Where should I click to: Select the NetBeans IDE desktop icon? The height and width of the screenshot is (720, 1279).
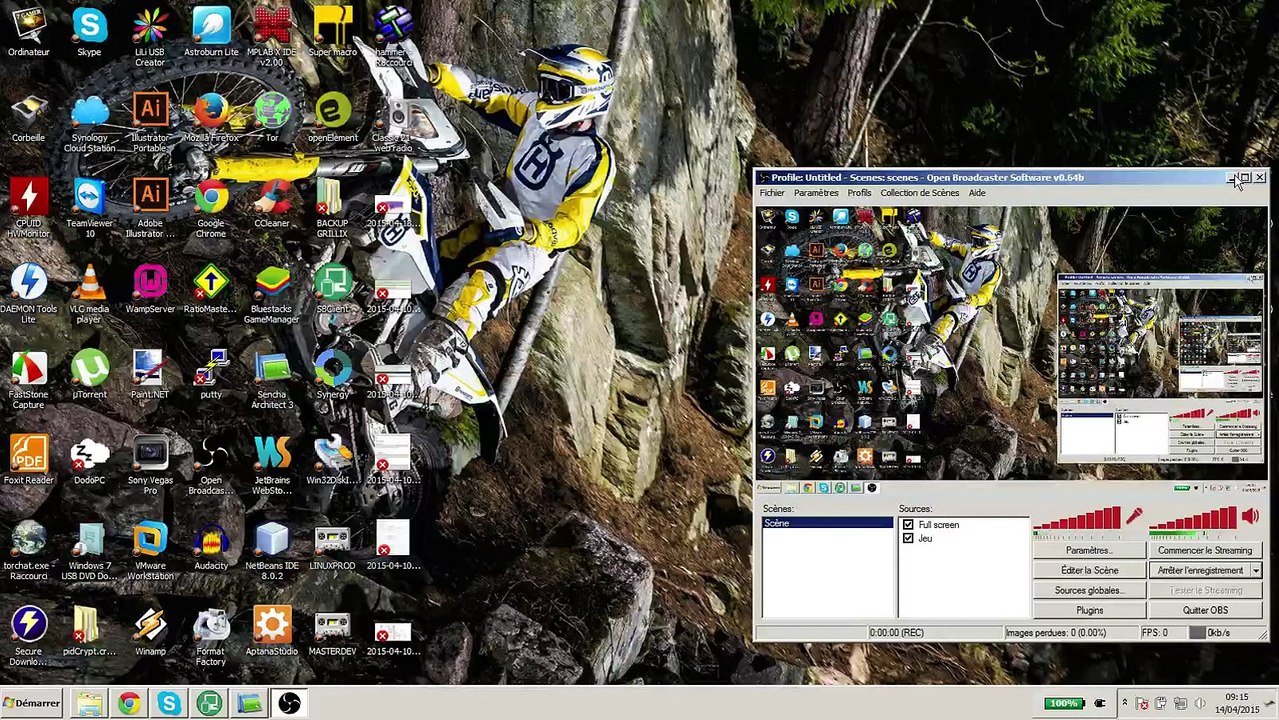click(272, 551)
